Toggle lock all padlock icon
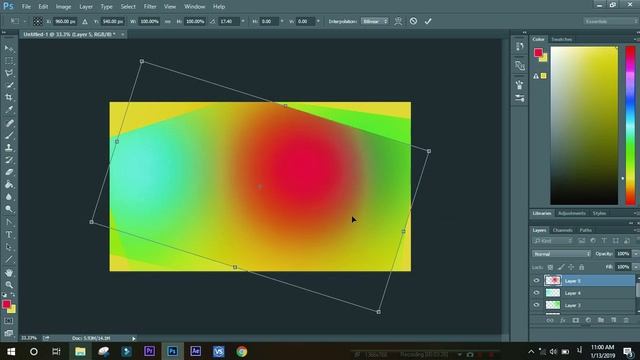Viewport: 640px width, 360px height. click(582, 267)
